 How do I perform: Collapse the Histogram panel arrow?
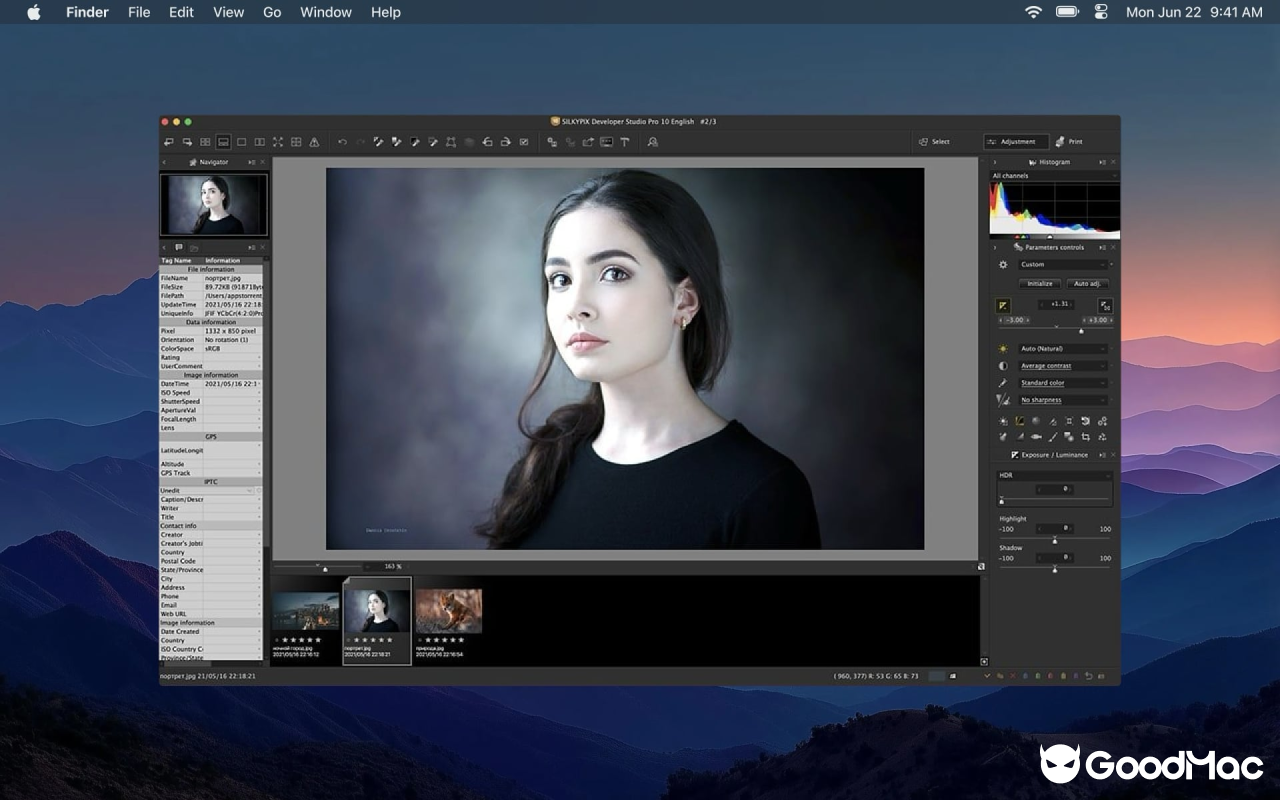click(x=994, y=162)
